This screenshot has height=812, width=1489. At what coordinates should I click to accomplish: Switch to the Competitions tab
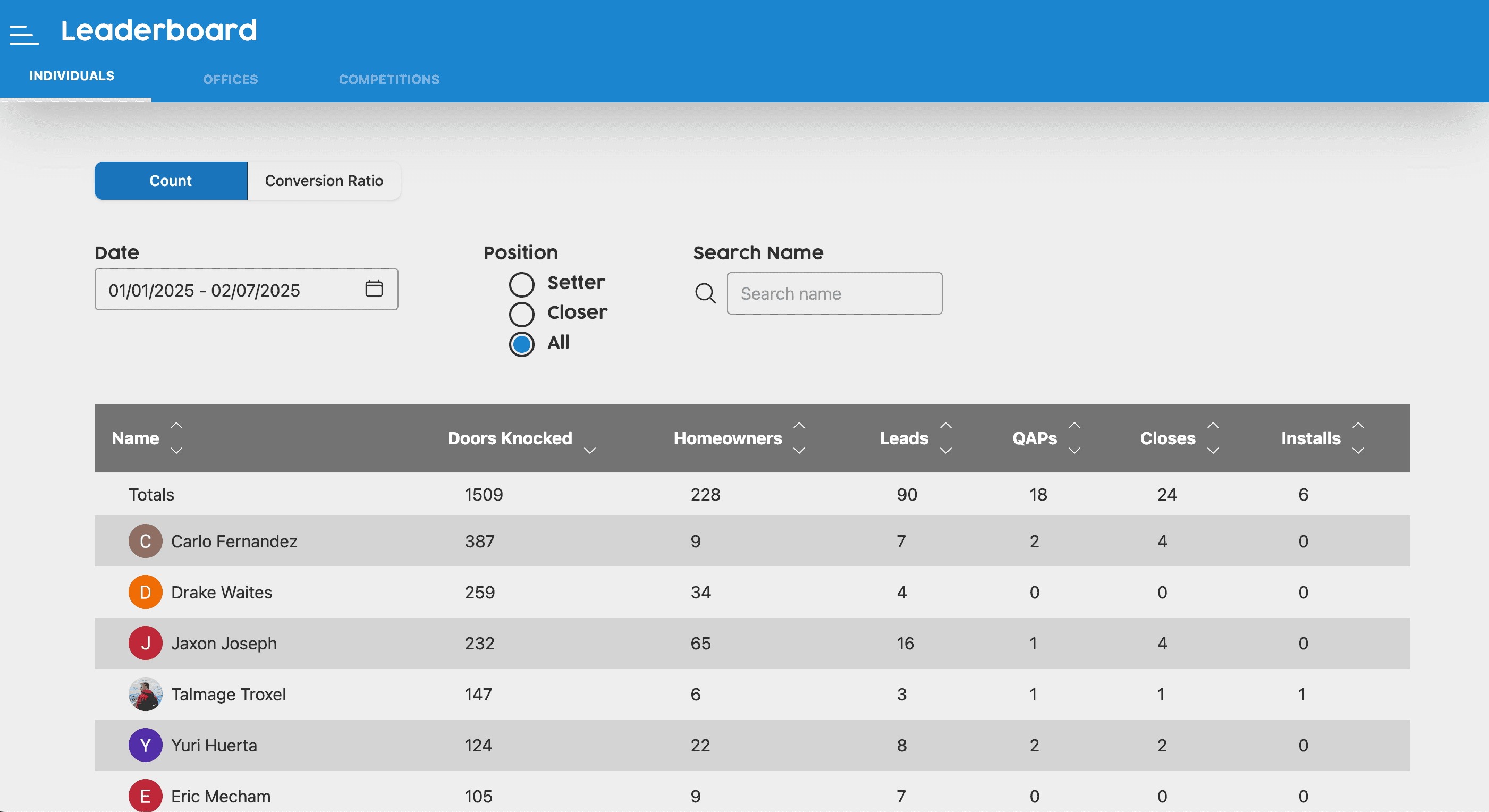[389, 79]
